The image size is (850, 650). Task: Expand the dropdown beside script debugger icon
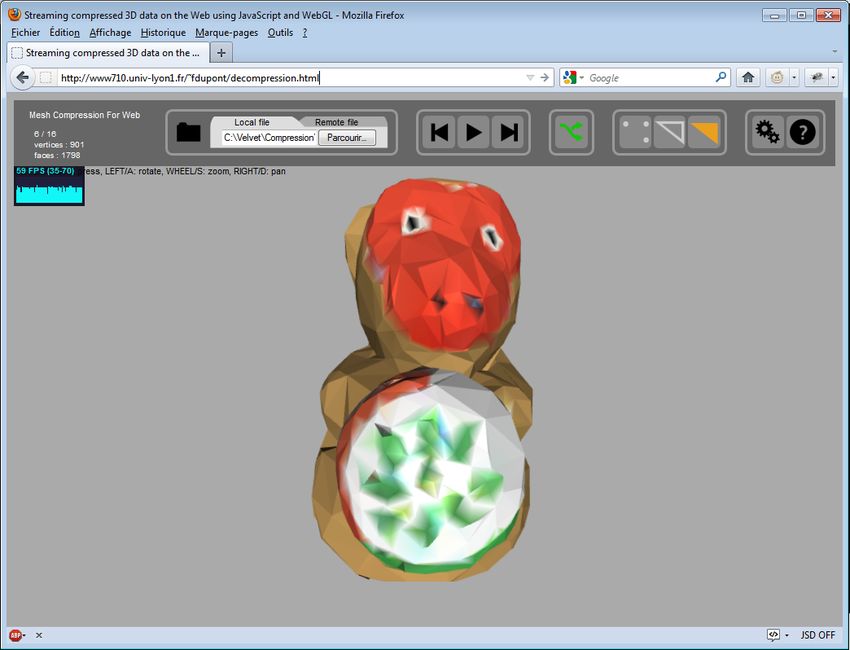click(x=787, y=635)
